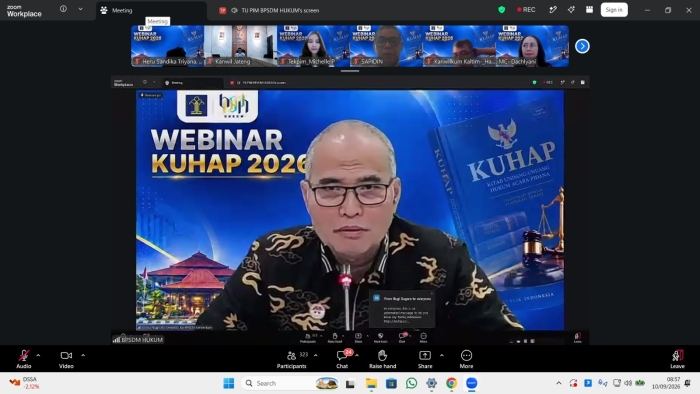Click the meeting info circle icon

pyautogui.click(x=63, y=9)
